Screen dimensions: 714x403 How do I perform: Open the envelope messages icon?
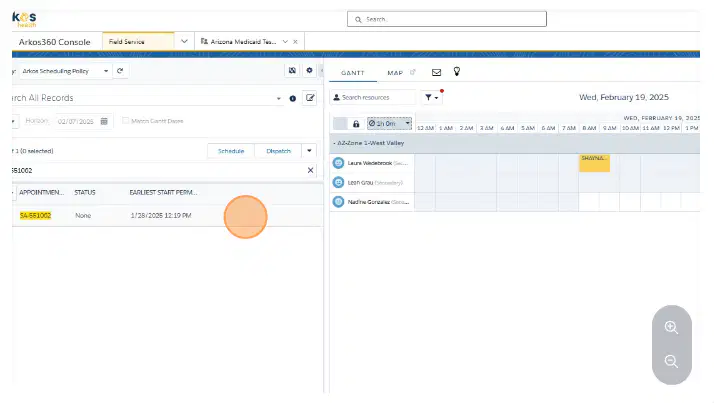click(436, 72)
